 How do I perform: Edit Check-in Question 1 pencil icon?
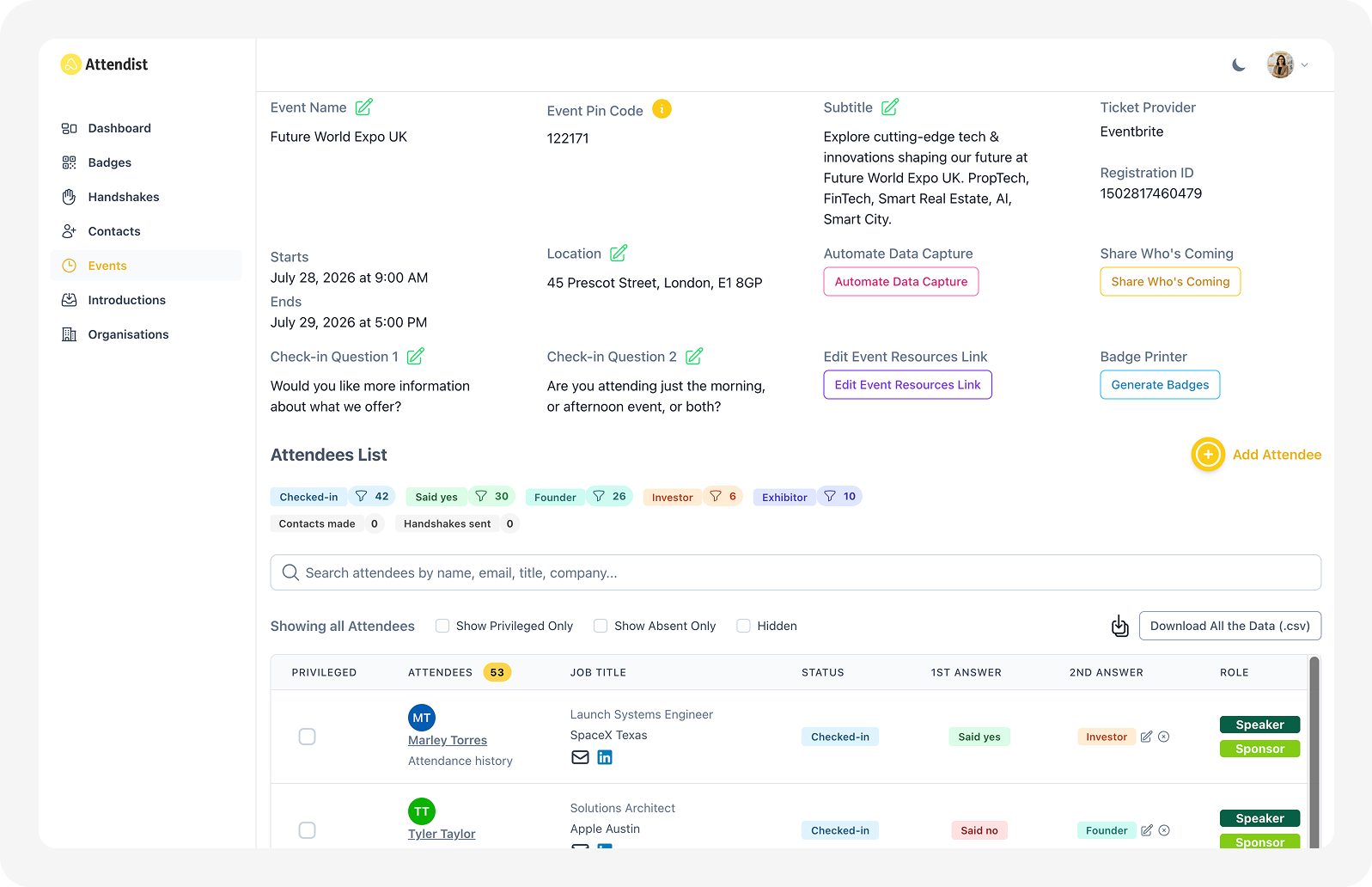[416, 357]
